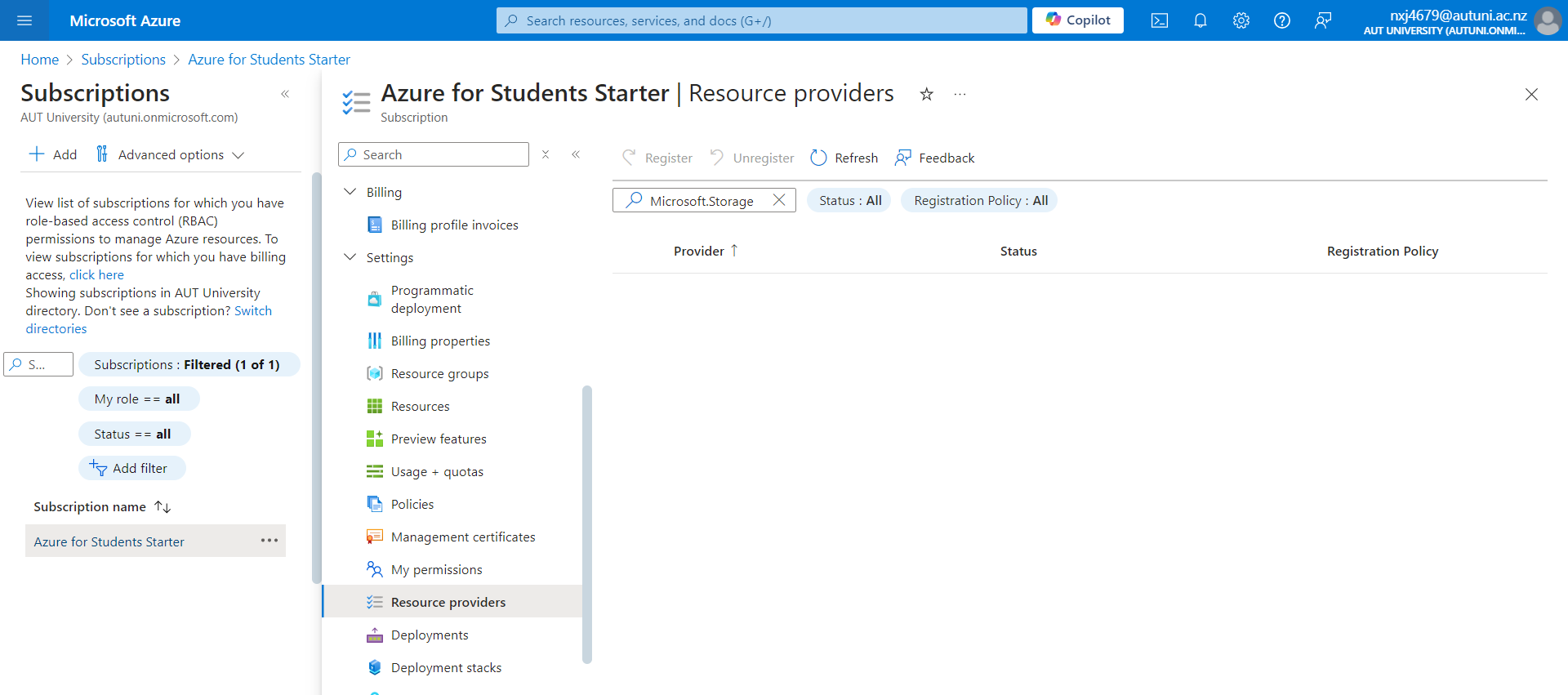1568x695 pixels.
Task: Add a new subscription
Action: (x=53, y=154)
